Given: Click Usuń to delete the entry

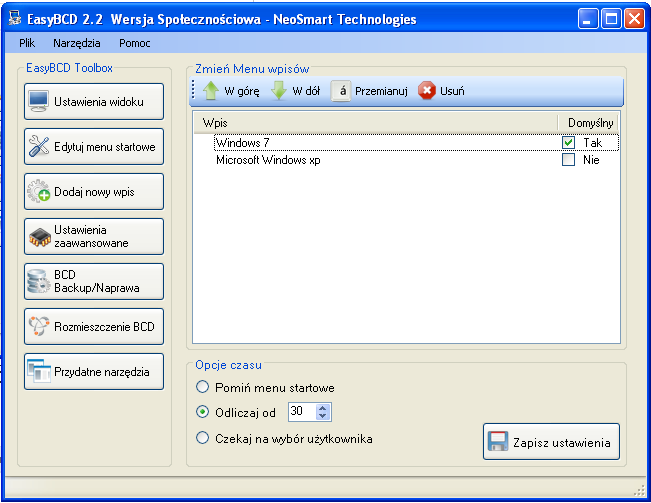Looking at the screenshot, I should [441, 91].
